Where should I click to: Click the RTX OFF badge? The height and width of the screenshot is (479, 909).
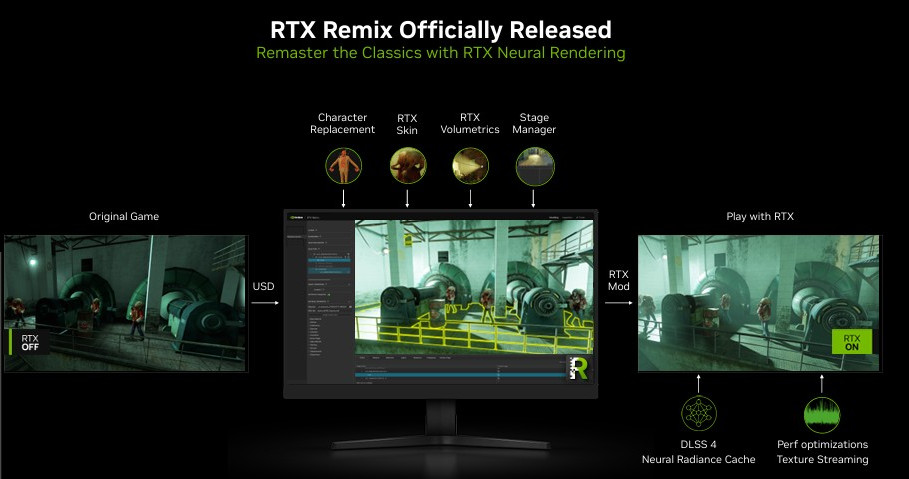(28, 342)
